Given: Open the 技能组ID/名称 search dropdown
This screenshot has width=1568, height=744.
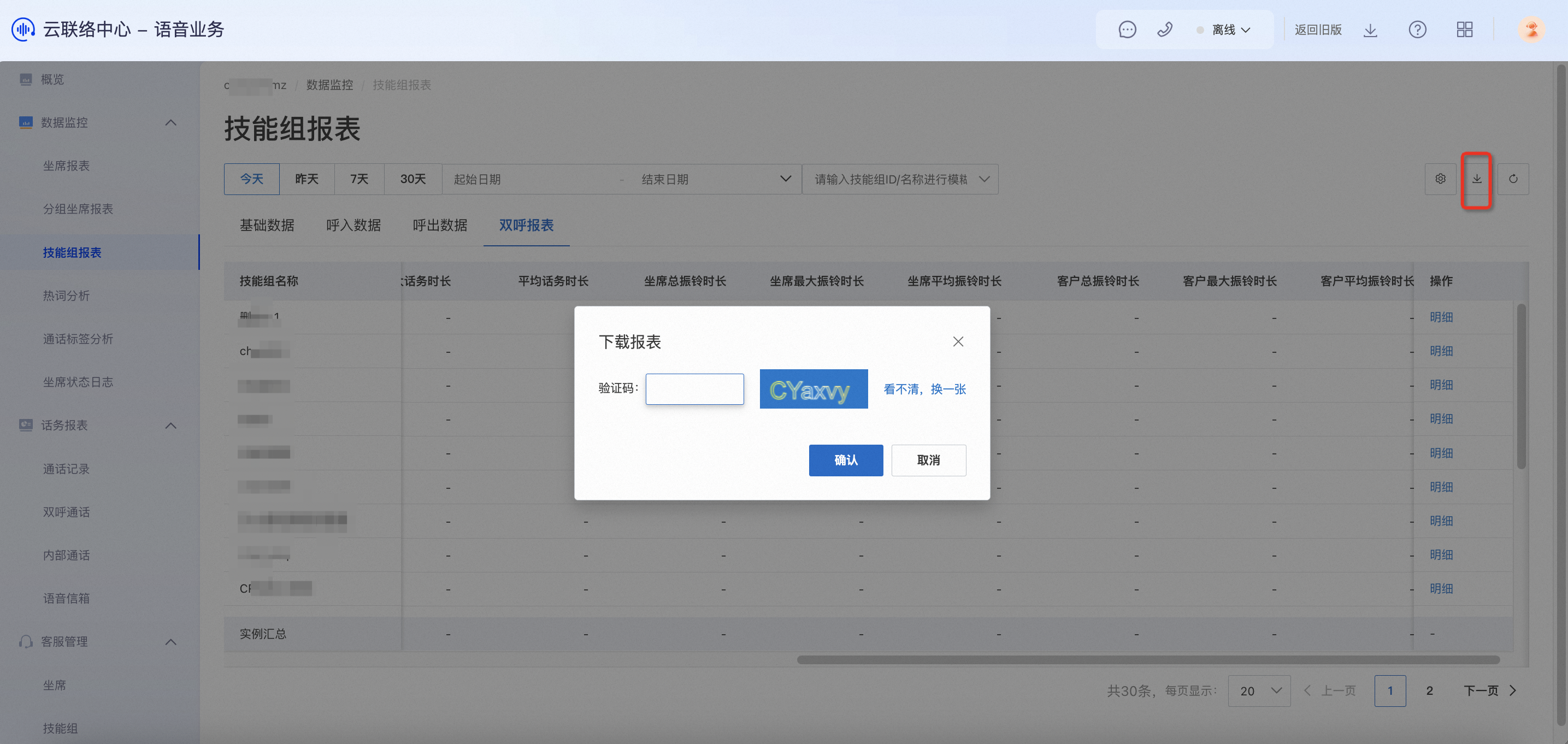Looking at the screenshot, I should click(900, 179).
